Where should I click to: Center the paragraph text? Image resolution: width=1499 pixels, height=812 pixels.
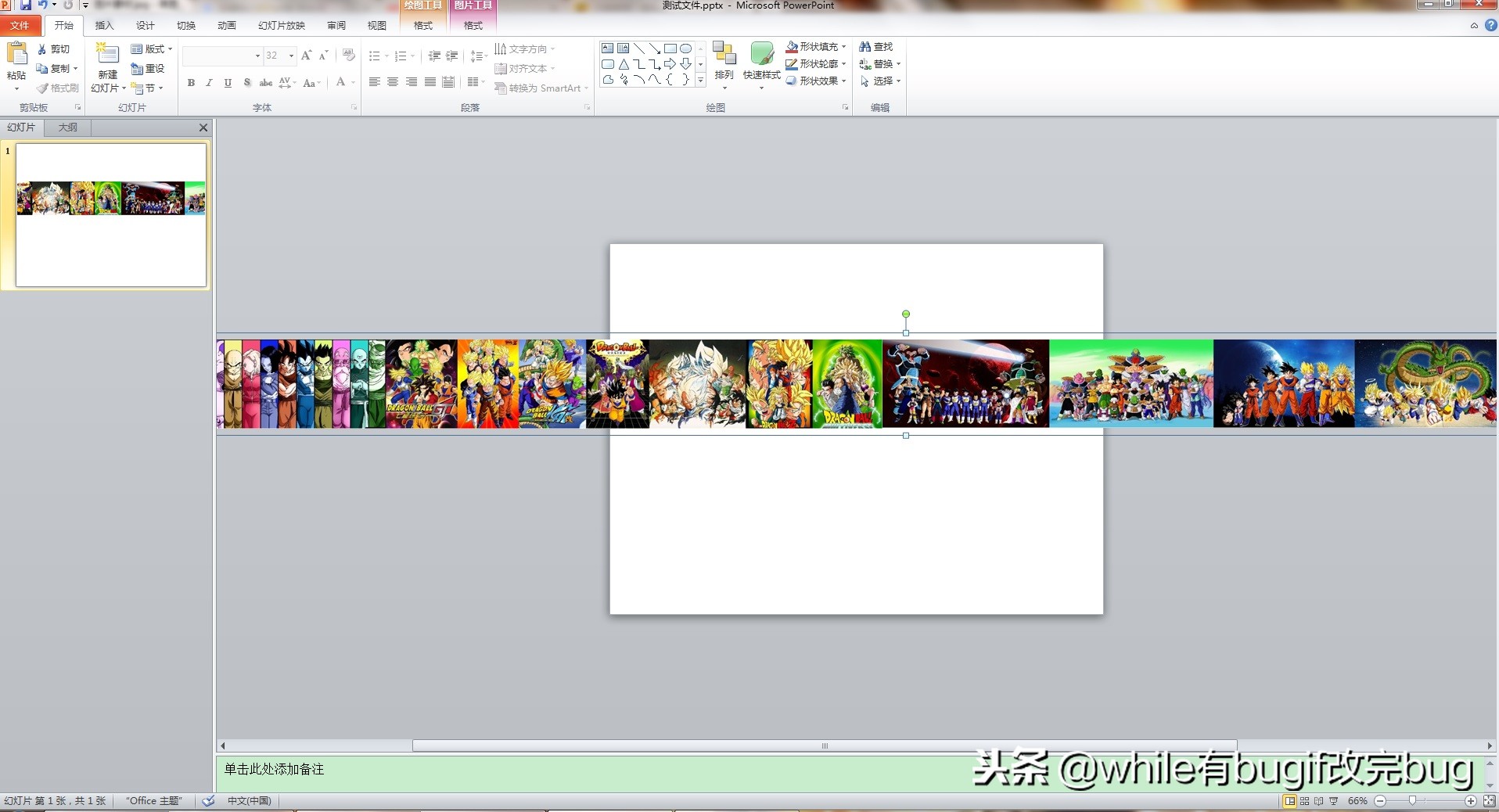point(393,82)
